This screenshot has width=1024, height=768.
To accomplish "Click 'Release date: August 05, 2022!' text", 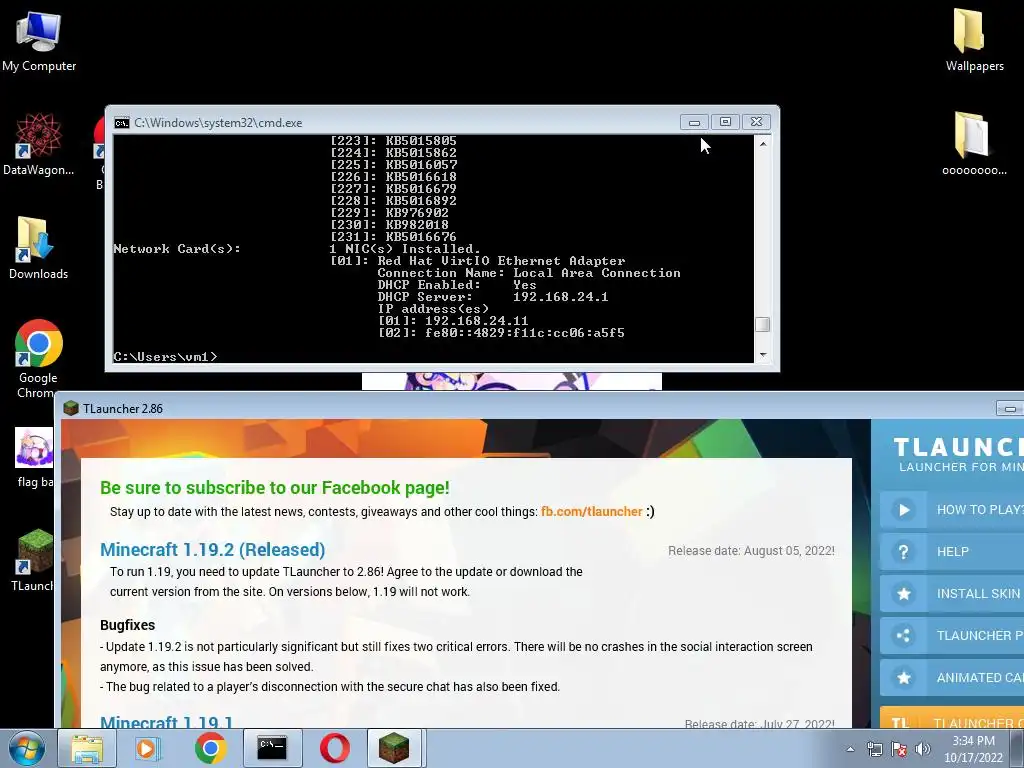I will (751, 551).
